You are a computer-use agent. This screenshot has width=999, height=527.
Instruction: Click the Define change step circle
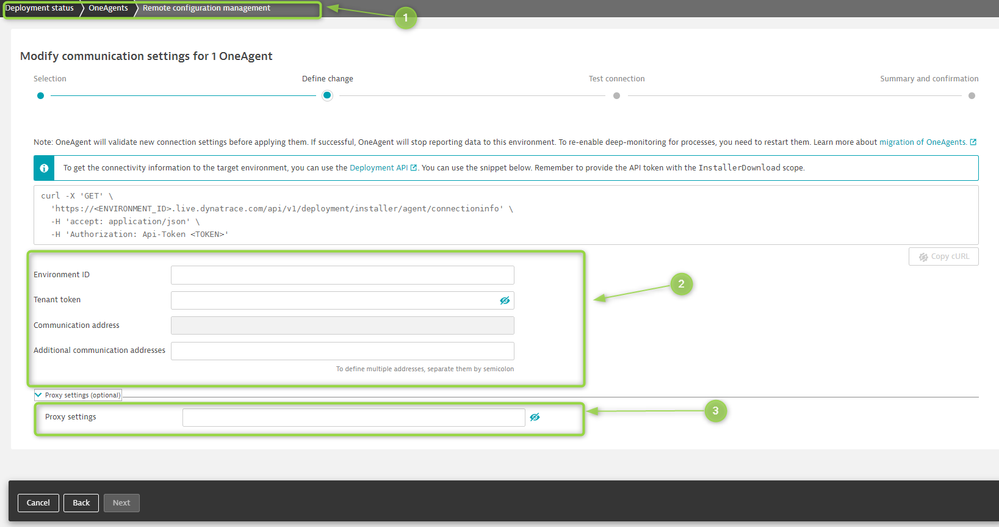coord(327,96)
